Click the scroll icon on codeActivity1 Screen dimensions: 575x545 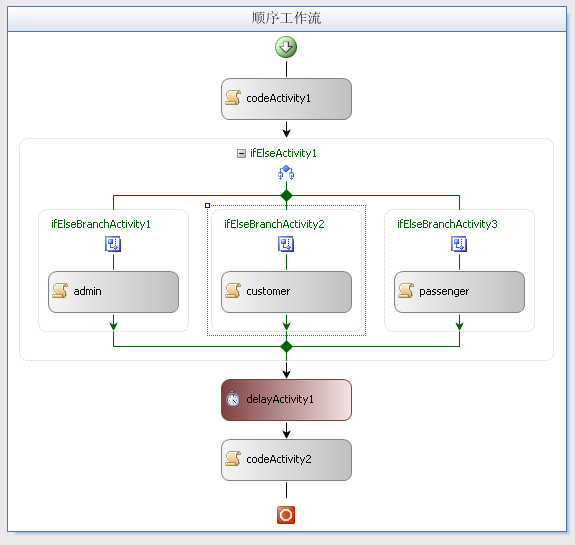tap(233, 98)
